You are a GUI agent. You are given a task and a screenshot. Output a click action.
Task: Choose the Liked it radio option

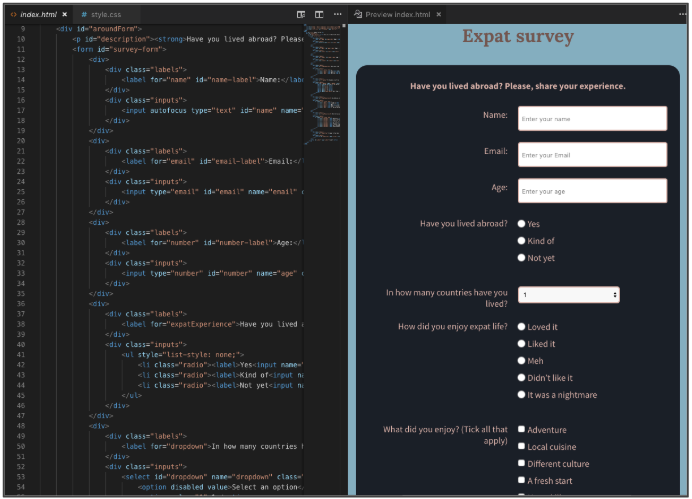pyautogui.click(x=521, y=343)
